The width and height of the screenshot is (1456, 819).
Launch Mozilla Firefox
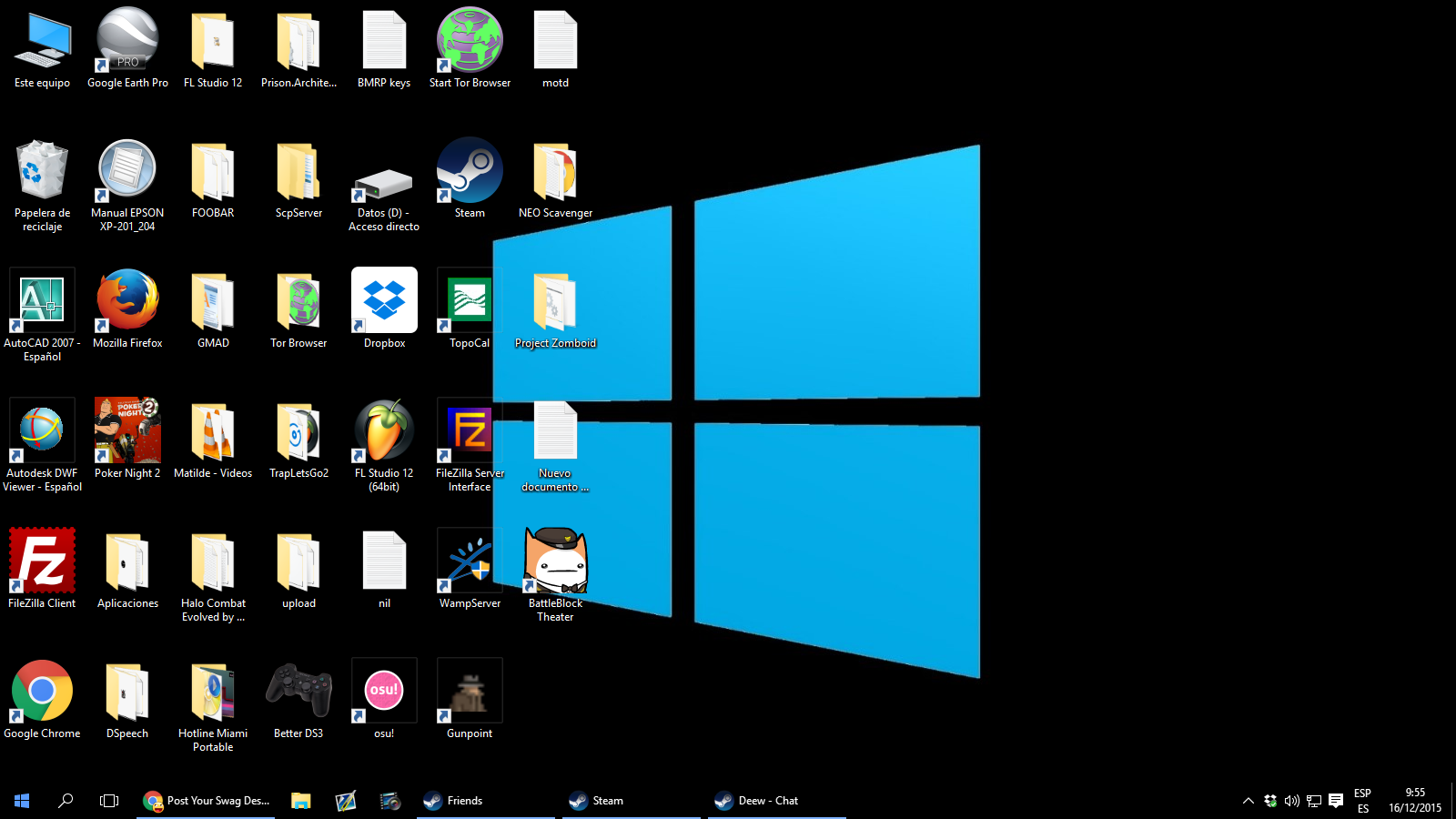(x=127, y=309)
